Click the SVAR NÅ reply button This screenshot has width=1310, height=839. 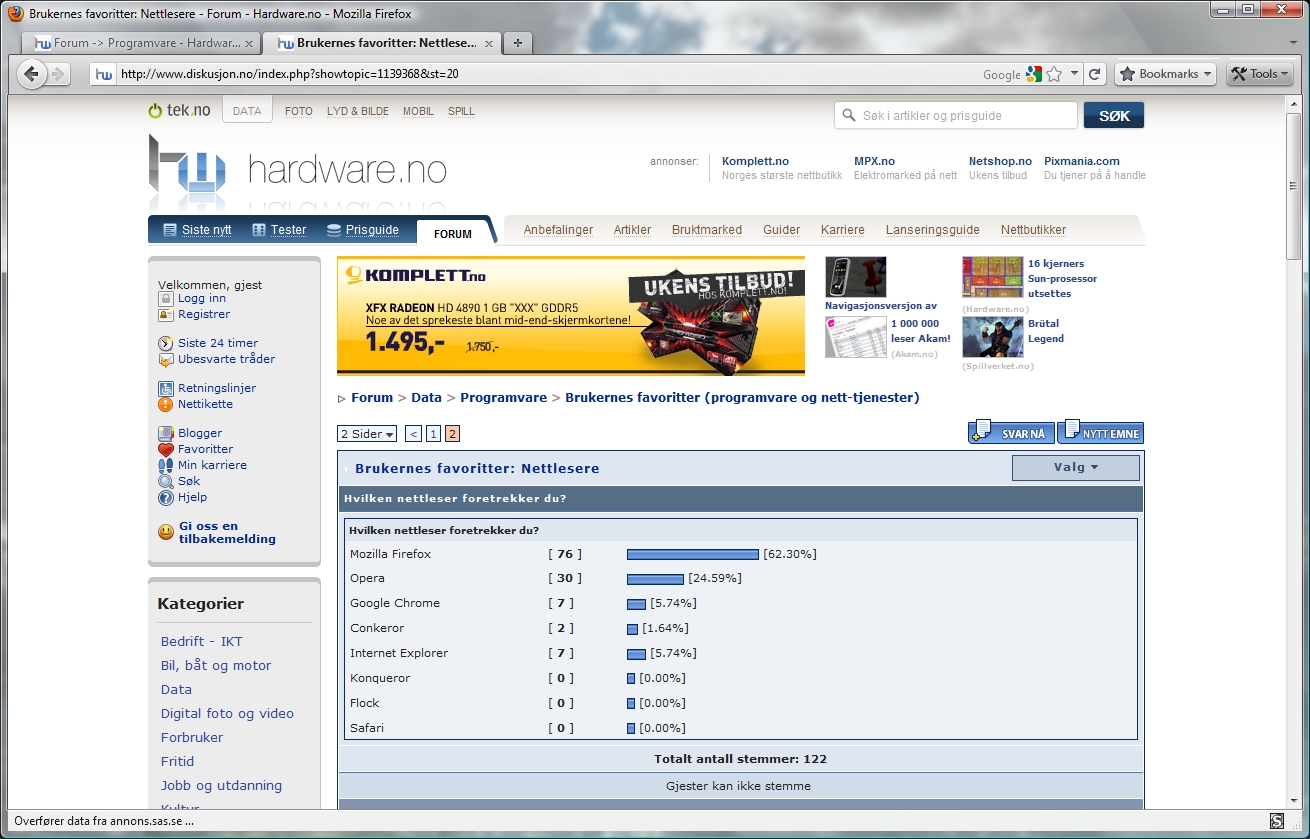tap(1011, 433)
